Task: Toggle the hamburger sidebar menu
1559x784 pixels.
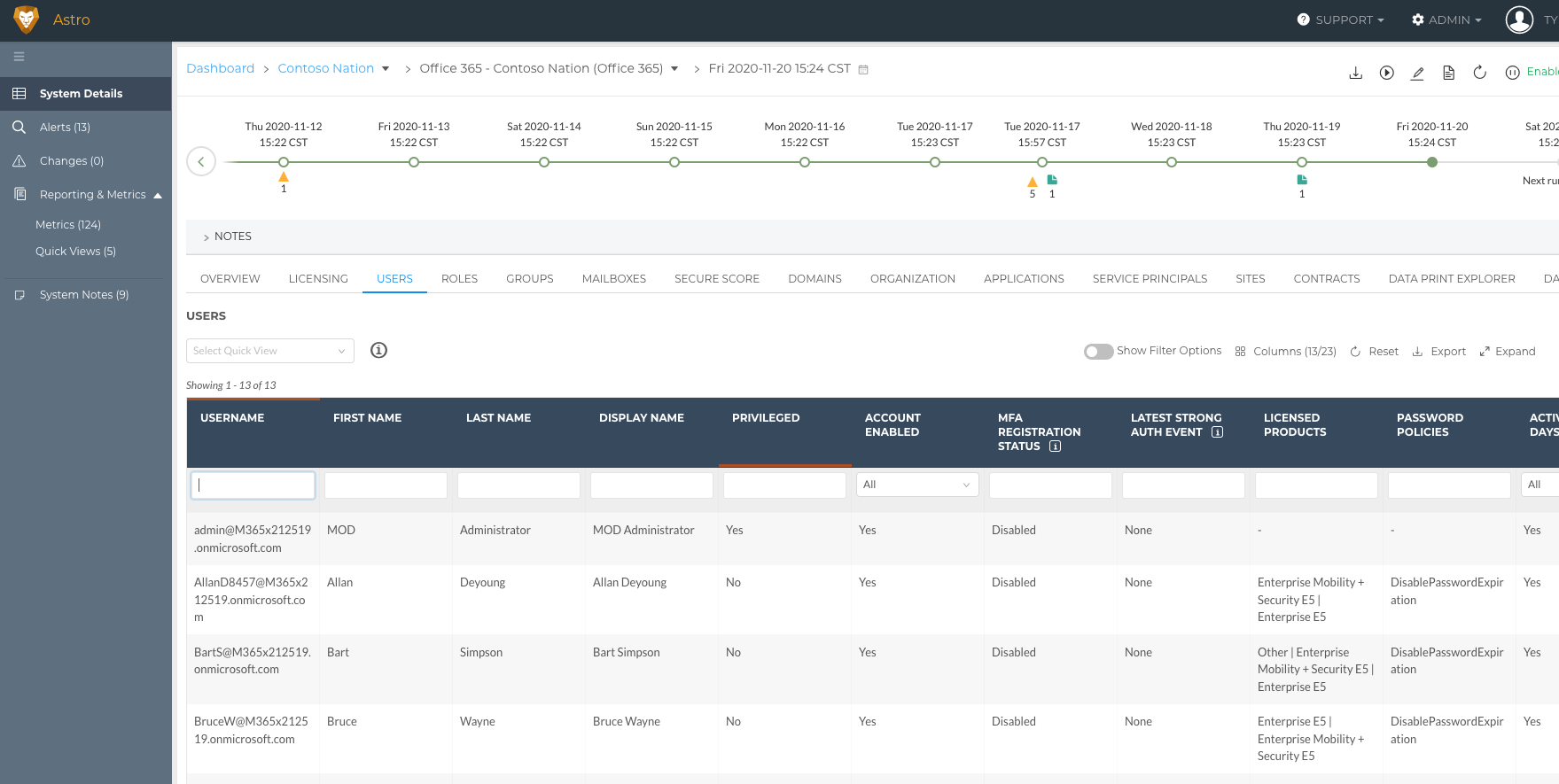Action: click(x=19, y=57)
